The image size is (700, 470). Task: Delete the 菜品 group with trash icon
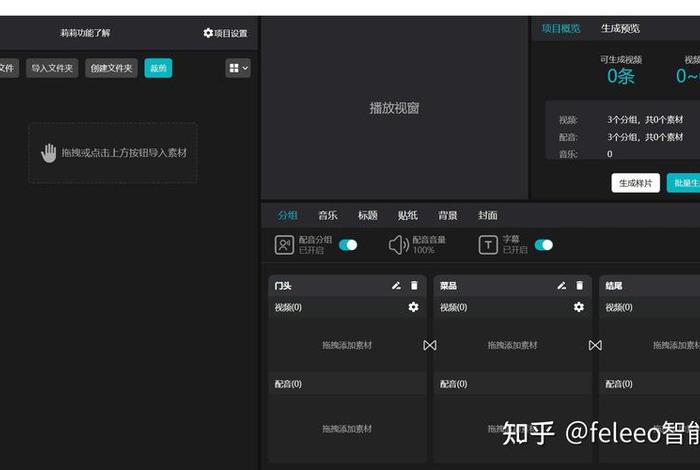[x=579, y=286]
